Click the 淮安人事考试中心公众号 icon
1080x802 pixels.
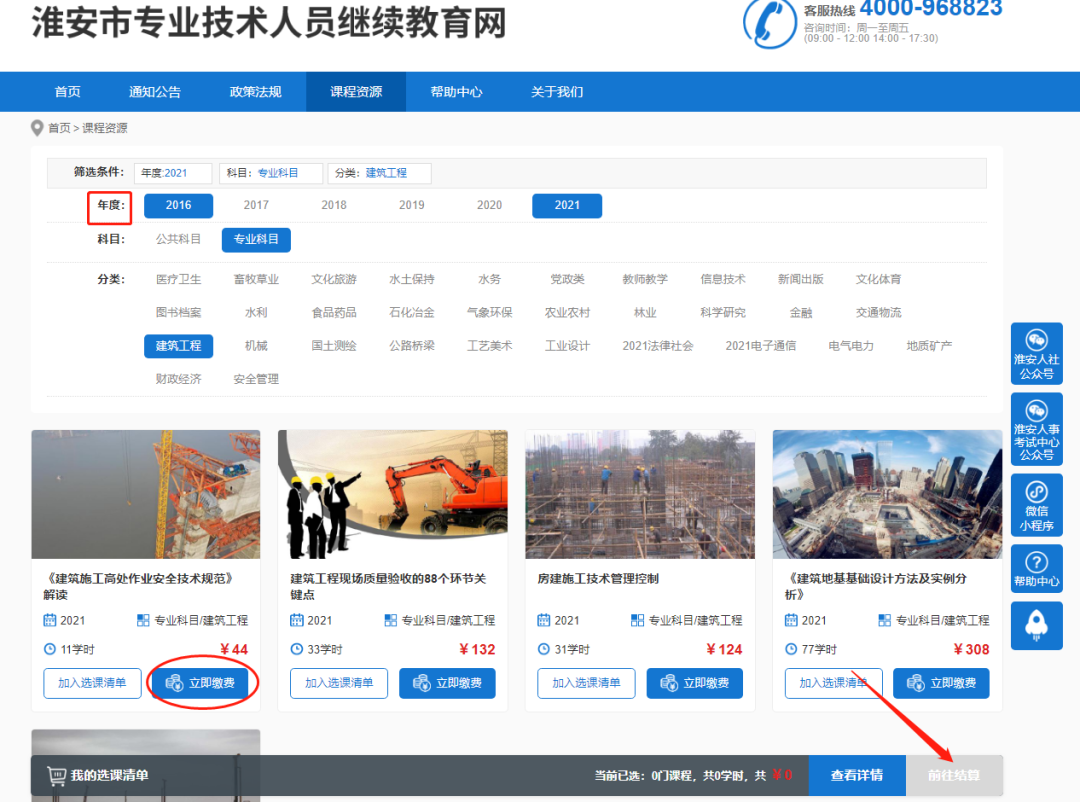1037,429
